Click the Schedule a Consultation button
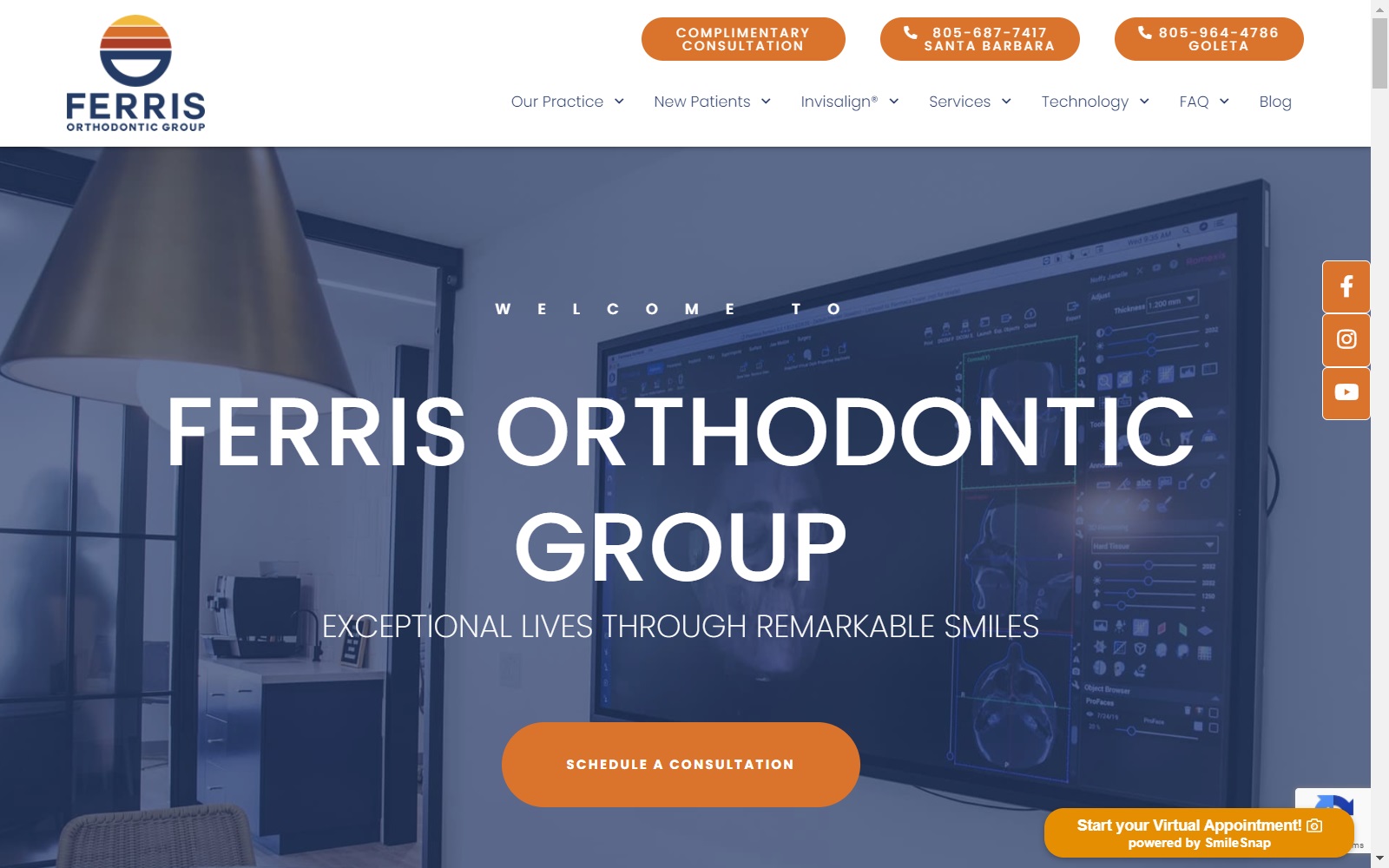1389x868 pixels. click(681, 765)
